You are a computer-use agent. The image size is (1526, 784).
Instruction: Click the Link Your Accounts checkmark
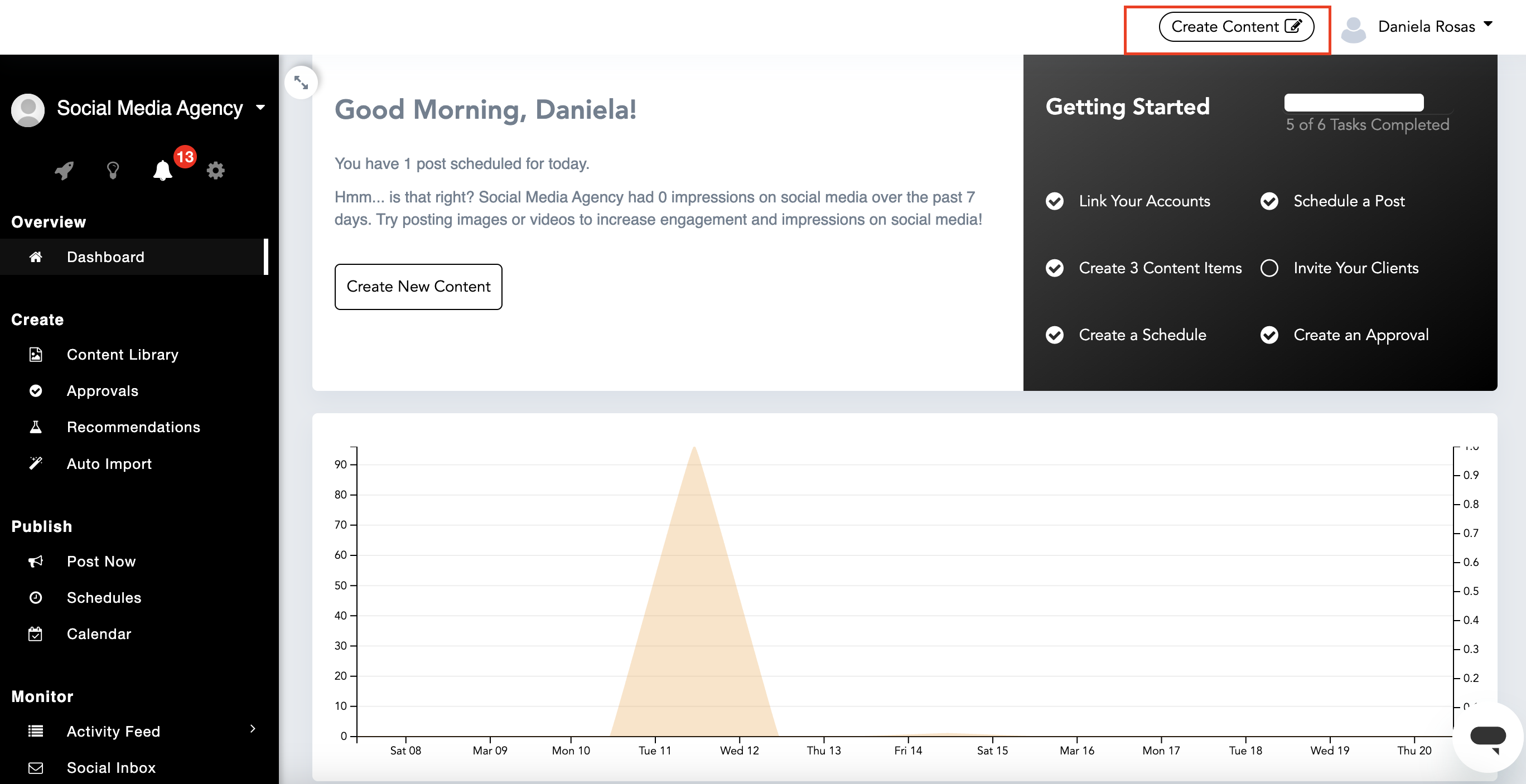[x=1055, y=201]
